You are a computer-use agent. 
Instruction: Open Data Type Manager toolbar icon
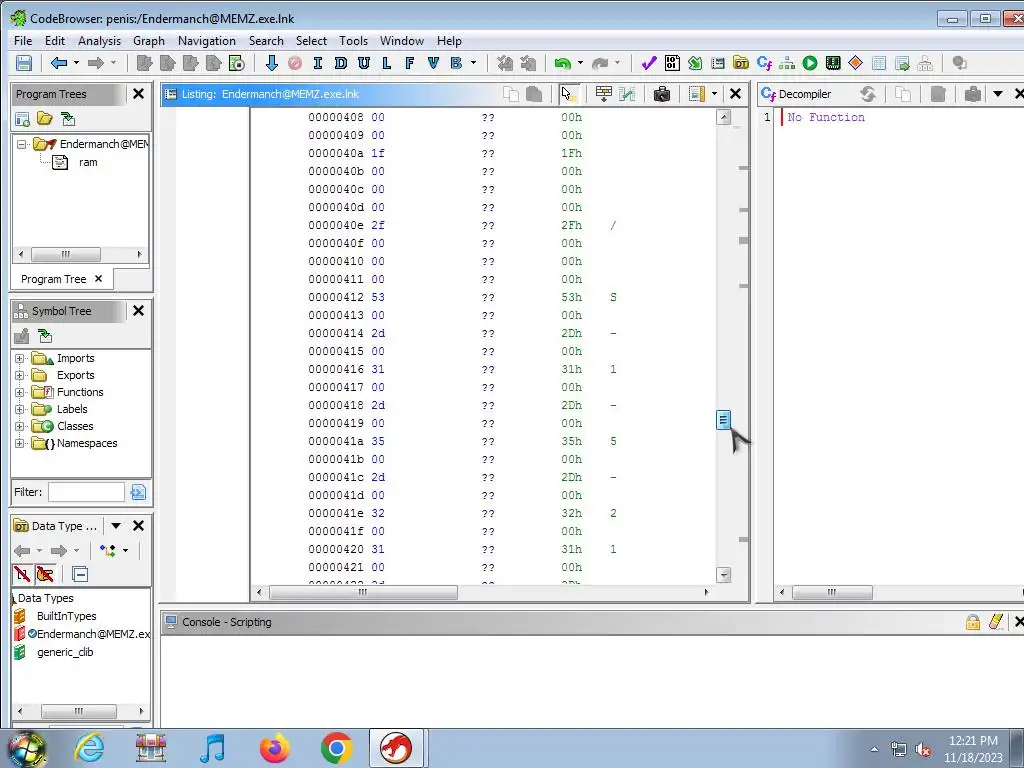click(x=741, y=63)
